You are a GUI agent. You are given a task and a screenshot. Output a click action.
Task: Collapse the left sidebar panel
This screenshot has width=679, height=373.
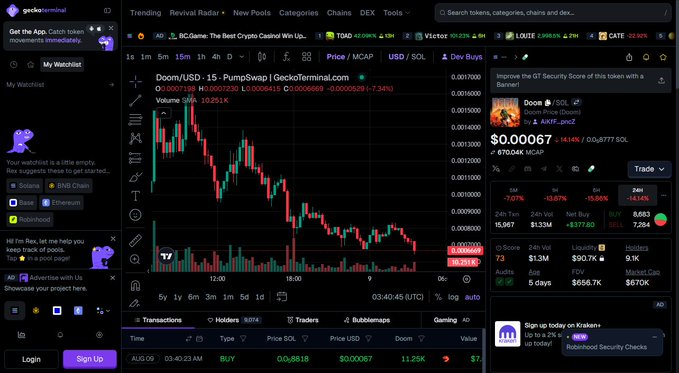click(x=107, y=10)
